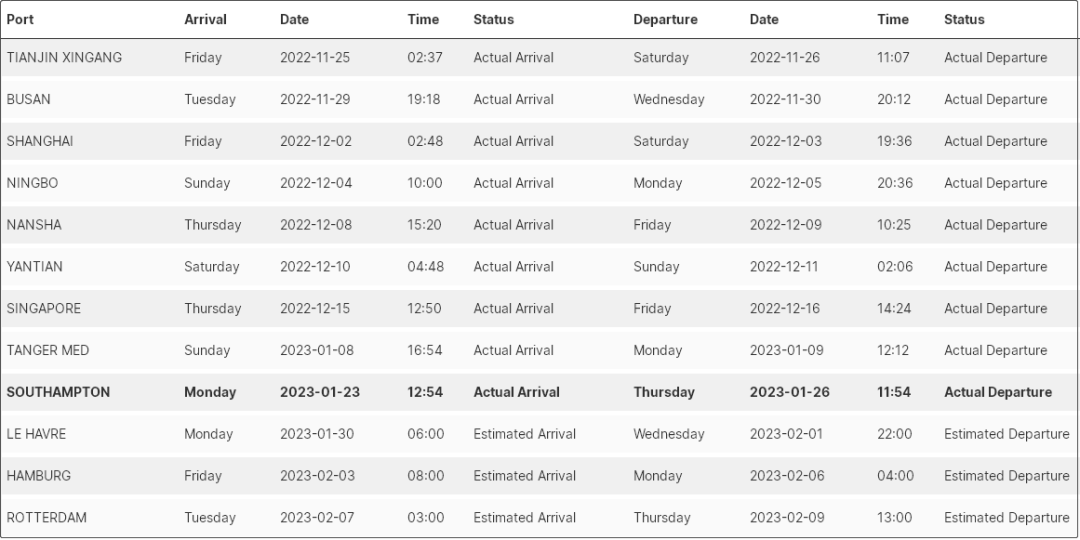Click the SINGAPORE port name
Viewport: 1080px width, 540px height.
[44, 309]
